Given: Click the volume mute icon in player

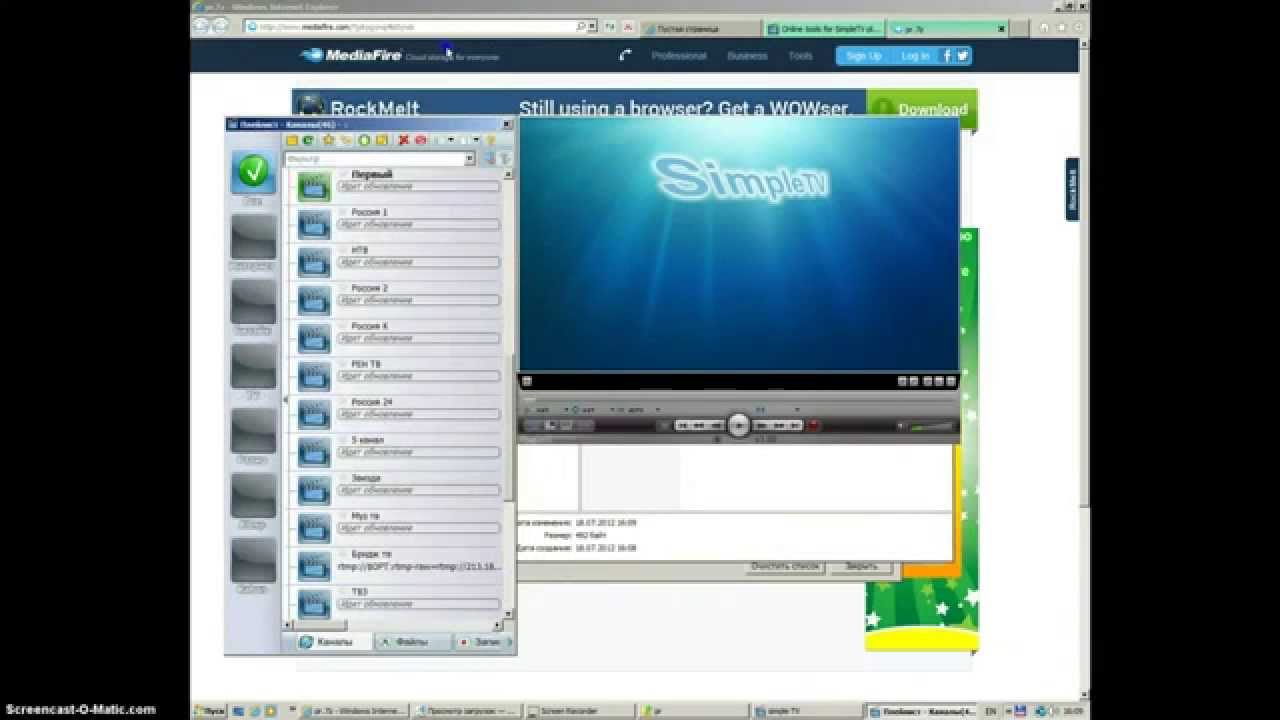Looking at the screenshot, I should pos(900,426).
